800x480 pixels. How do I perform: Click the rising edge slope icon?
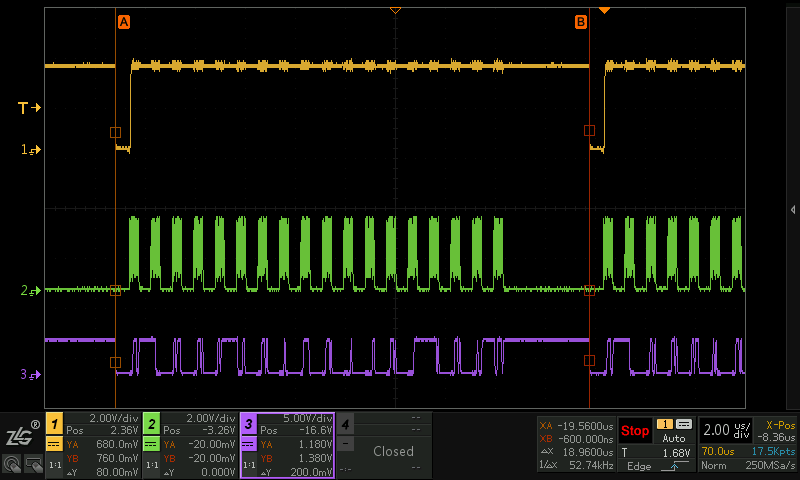(674, 466)
